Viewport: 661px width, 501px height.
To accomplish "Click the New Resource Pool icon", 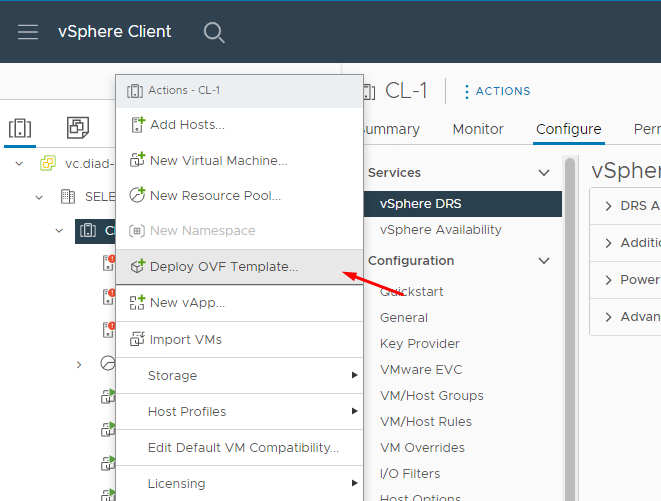I will (136, 196).
